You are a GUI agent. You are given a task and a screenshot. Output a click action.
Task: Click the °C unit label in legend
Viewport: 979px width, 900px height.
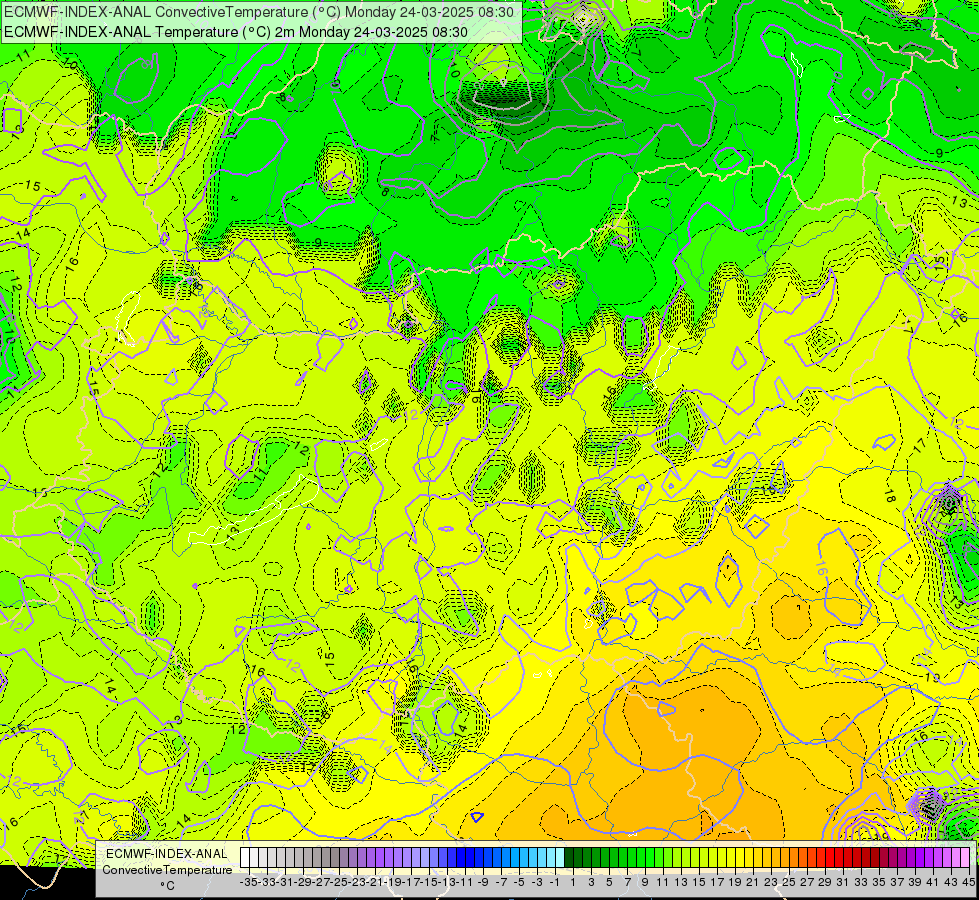point(167,886)
